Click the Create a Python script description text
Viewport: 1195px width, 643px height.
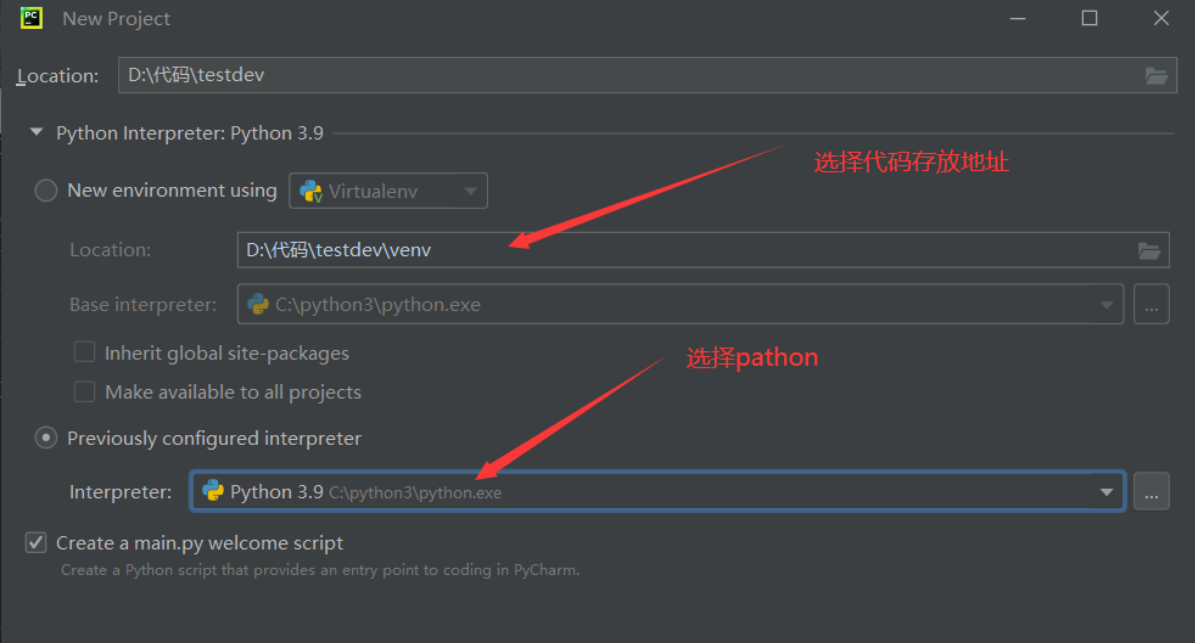coord(320,570)
